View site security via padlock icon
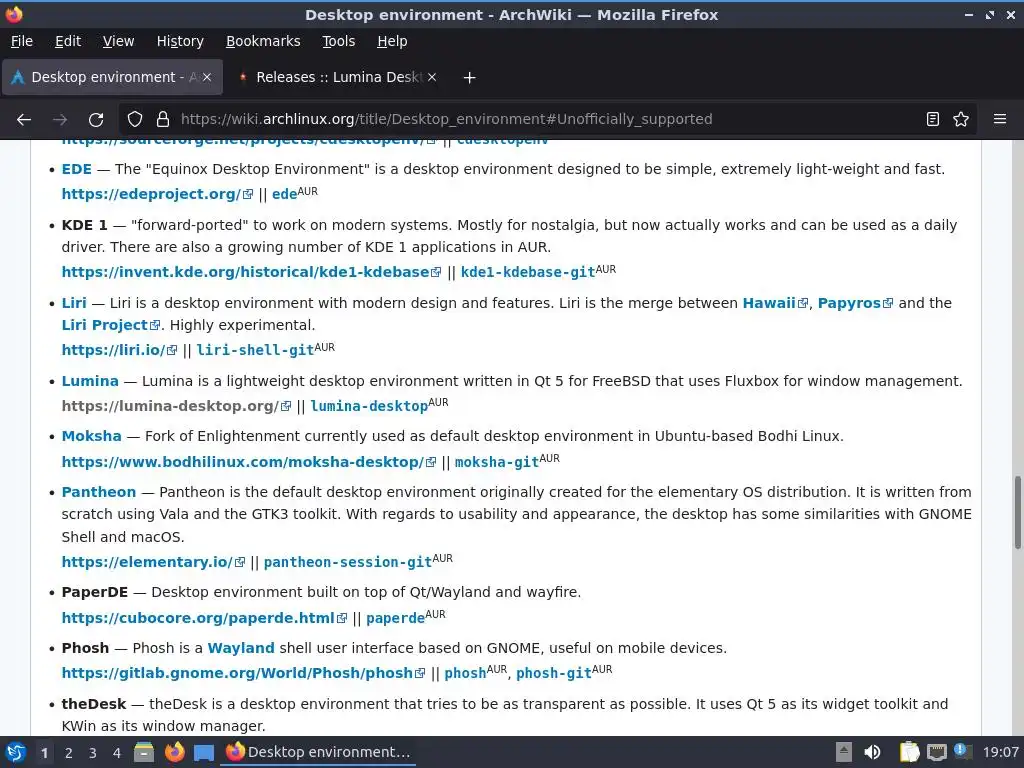The image size is (1024, 768). [163, 120]
